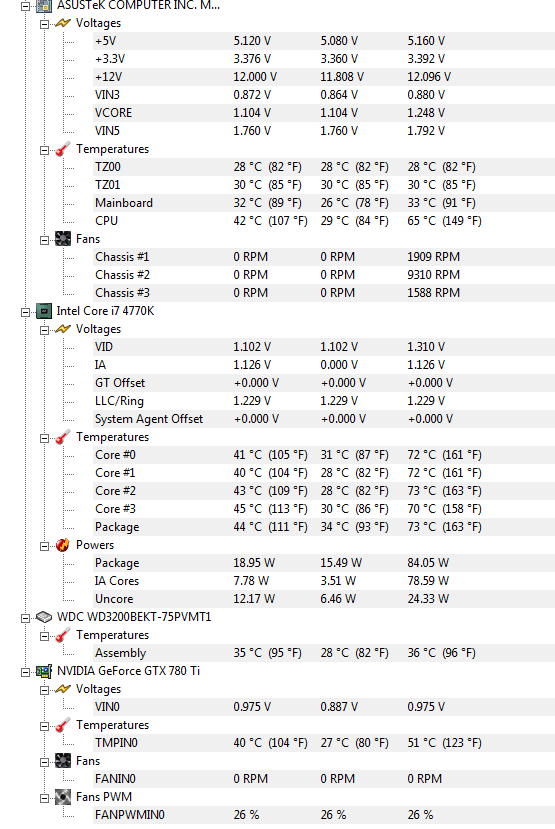This screenshot has height=829, width=555.
Task: Click the WDC hard drive icon
Action: click(x=44, y=617)
